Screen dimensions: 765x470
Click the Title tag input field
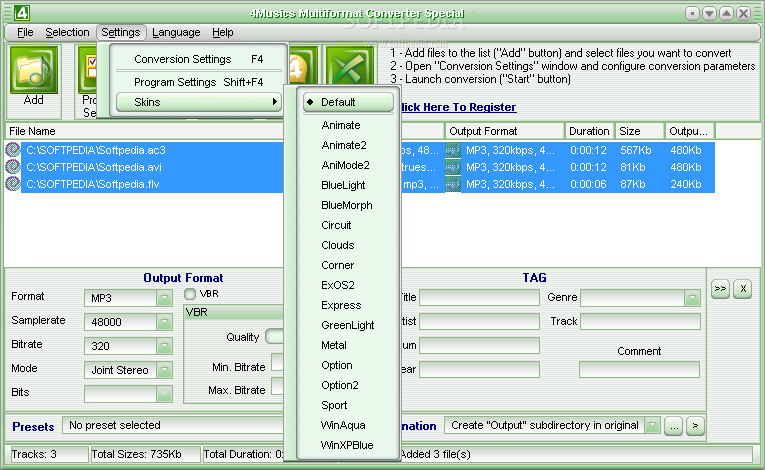pyautogui.click(x=479, y=297)
